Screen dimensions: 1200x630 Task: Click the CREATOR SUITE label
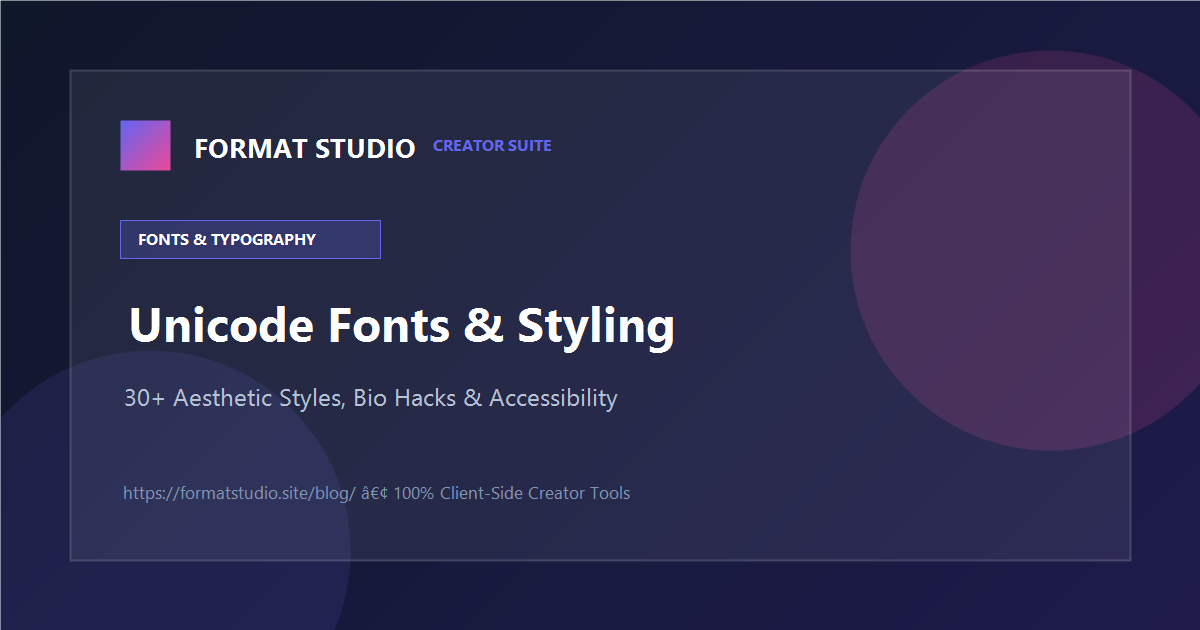point(492,146)
